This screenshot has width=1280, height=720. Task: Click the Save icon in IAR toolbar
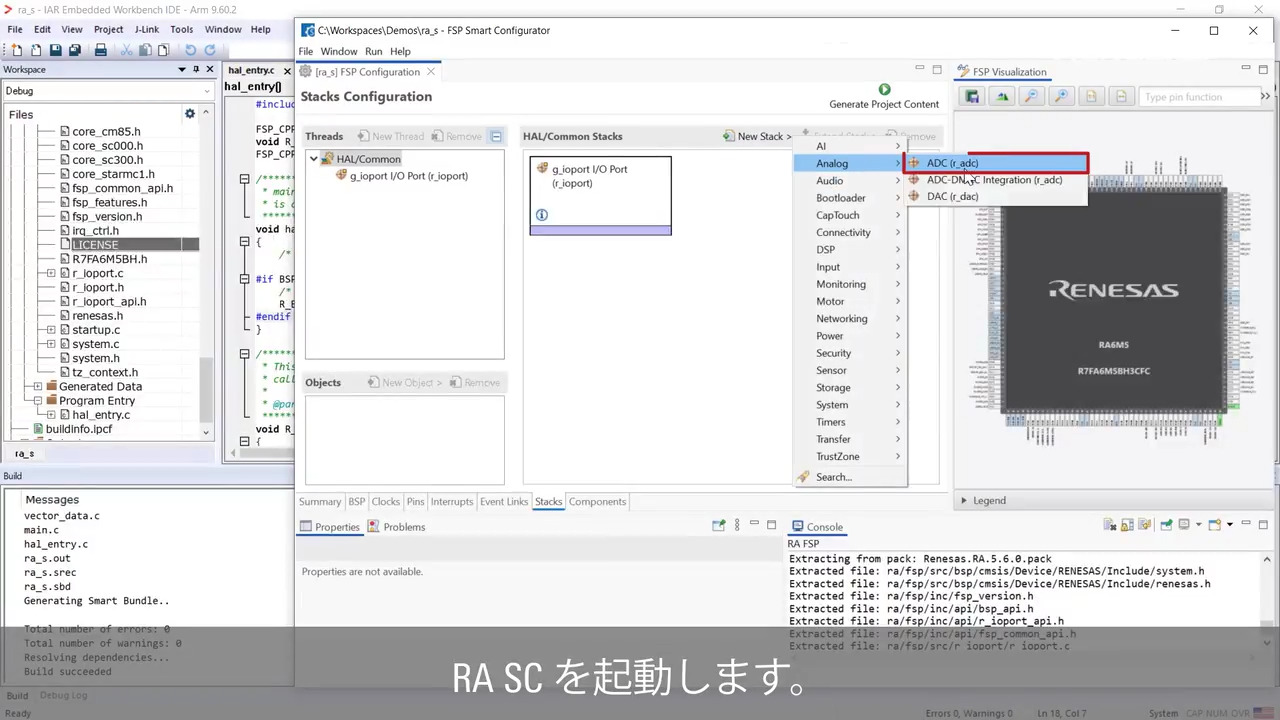point(55,50)
